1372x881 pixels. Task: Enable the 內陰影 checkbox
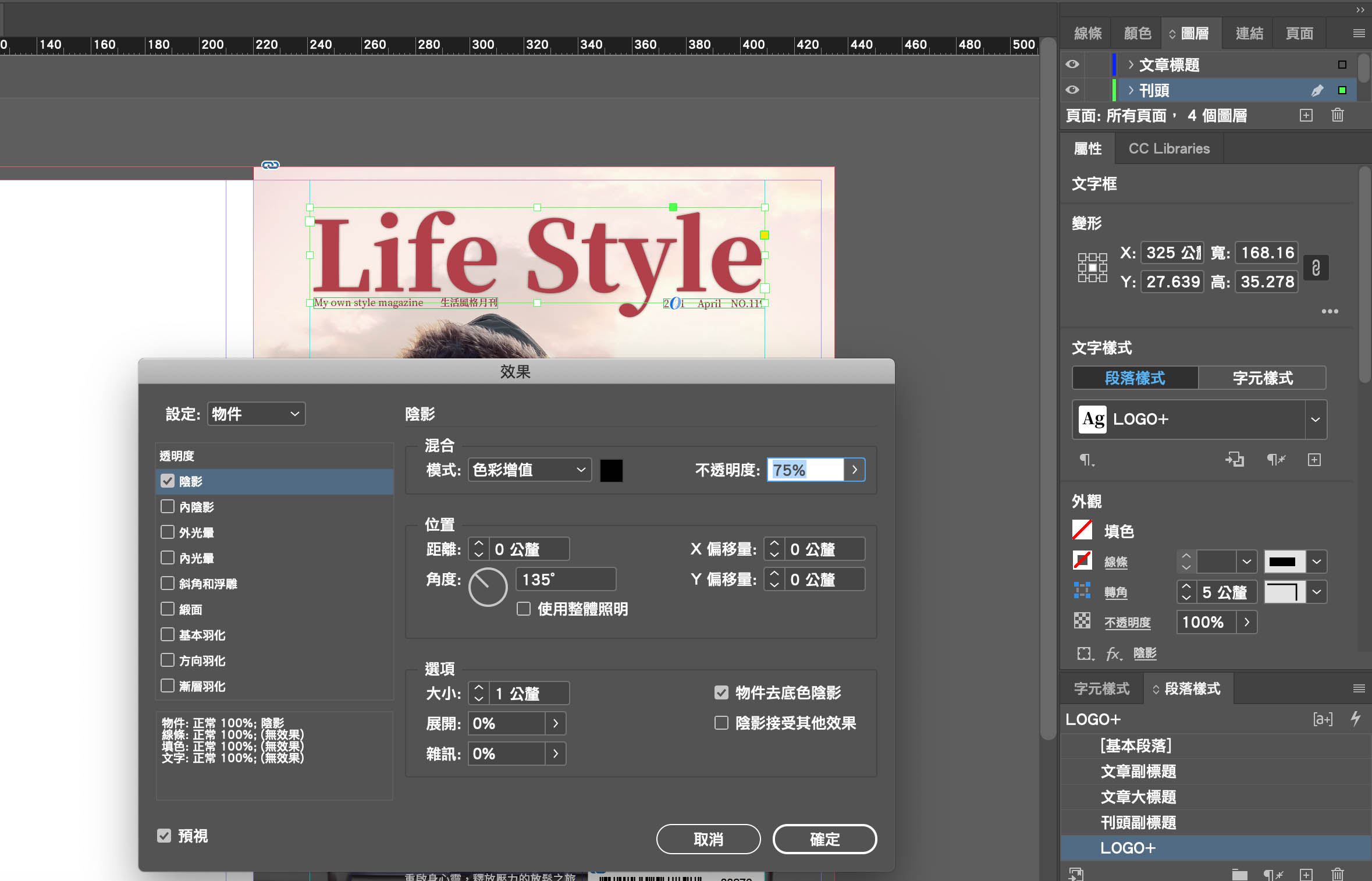pos(168,507)
